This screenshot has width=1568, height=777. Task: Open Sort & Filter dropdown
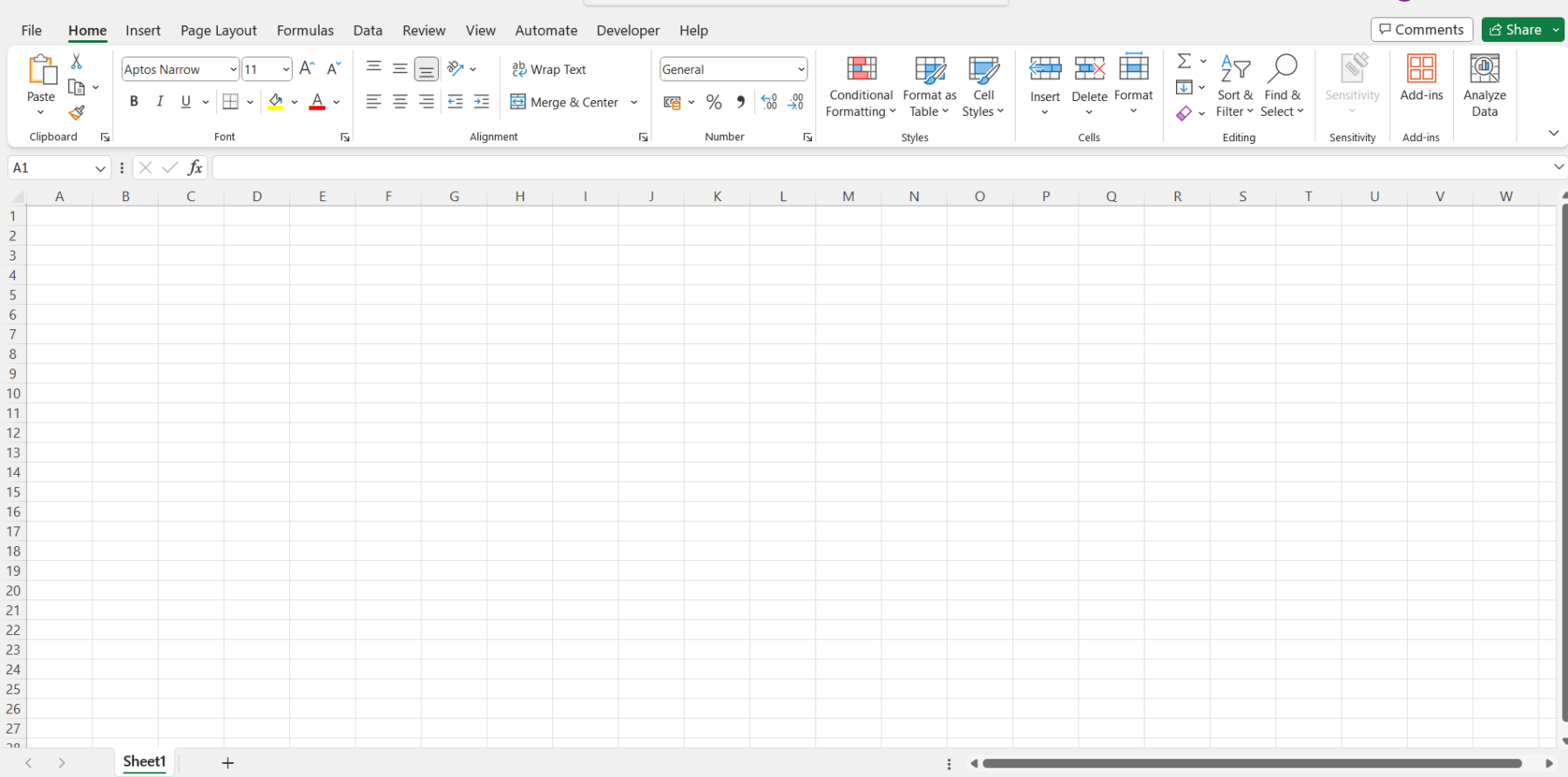pyautogui.click(x=1235, y=86)
